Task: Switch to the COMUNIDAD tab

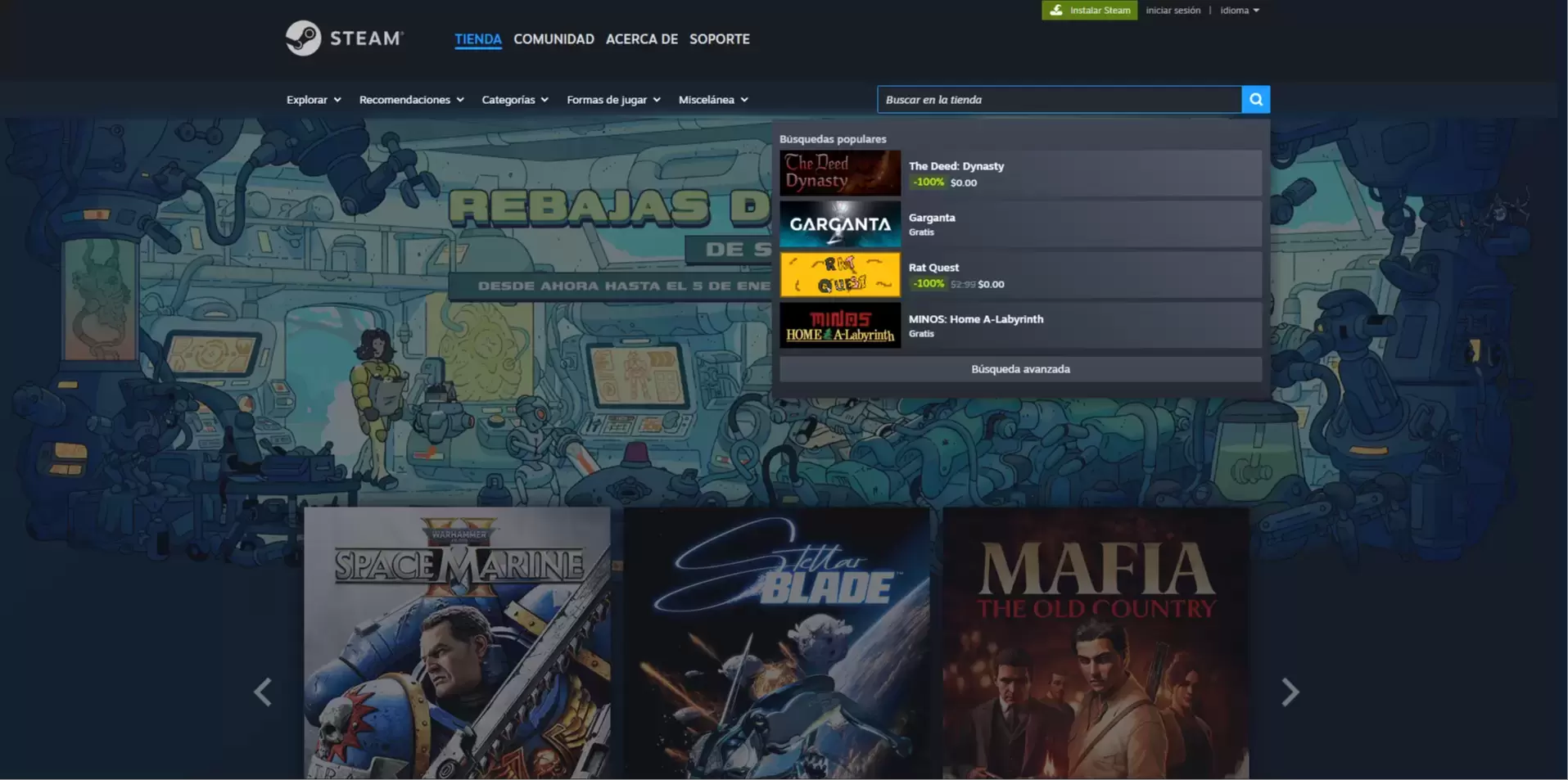Action: coord(554,39)
